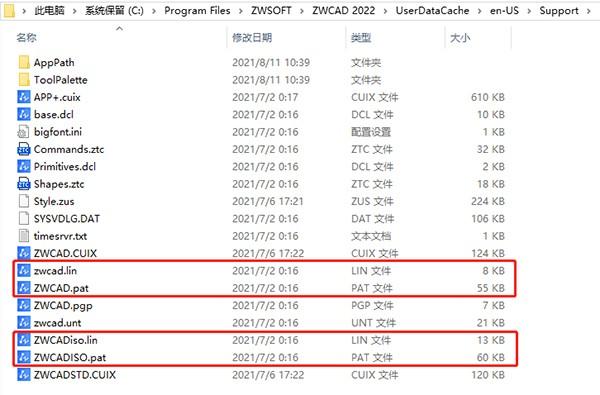Select the file name ZWCADSTD.CUIX
The width and height of the screenshot is (600, 395).
[75, 375]
